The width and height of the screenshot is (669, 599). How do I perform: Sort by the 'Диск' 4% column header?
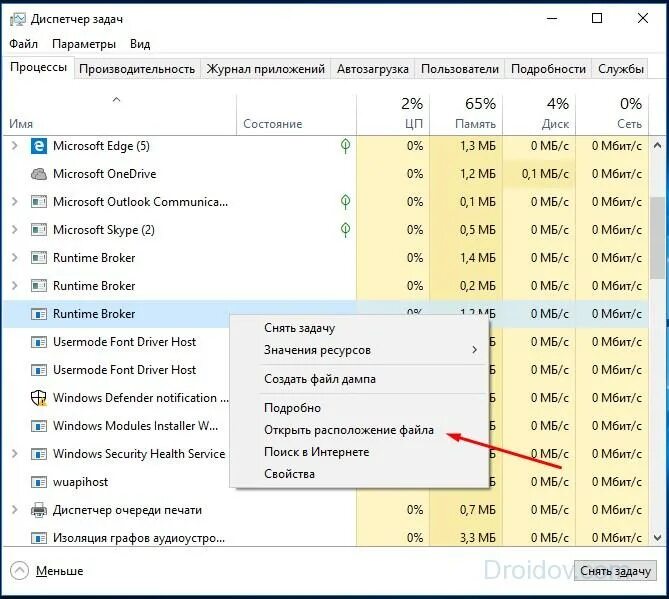(539, 113)
